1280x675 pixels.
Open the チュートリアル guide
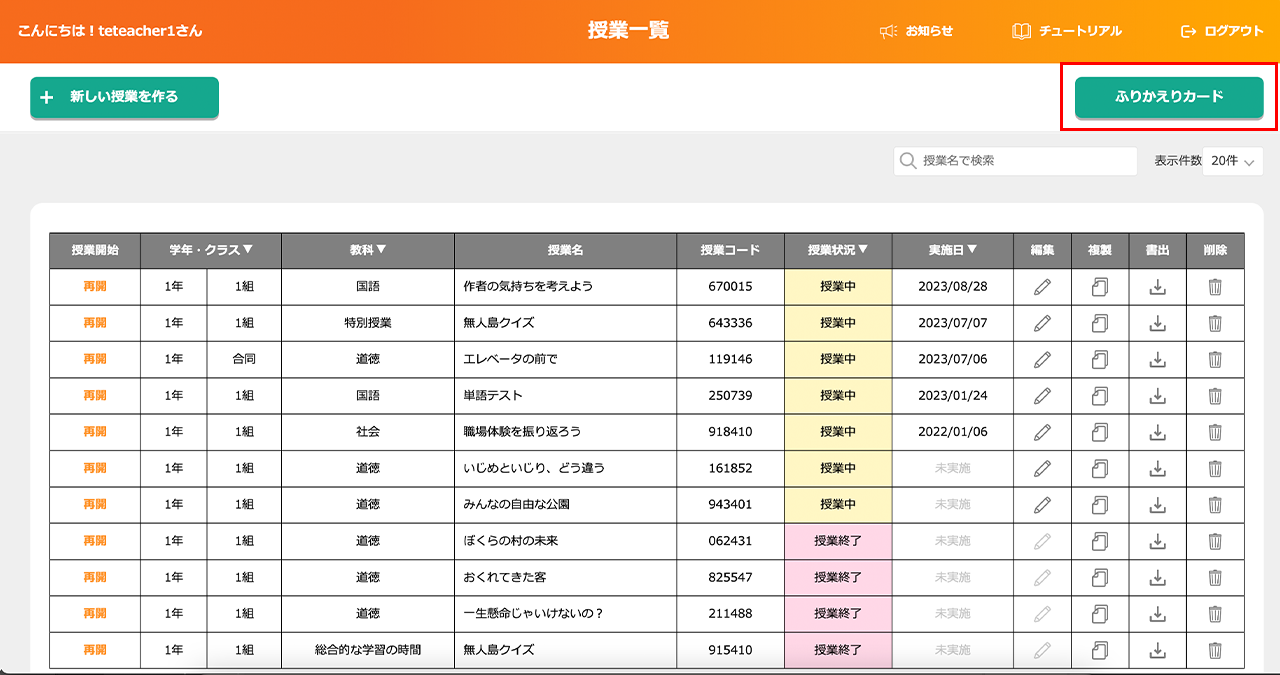(x=1067, y=31)
